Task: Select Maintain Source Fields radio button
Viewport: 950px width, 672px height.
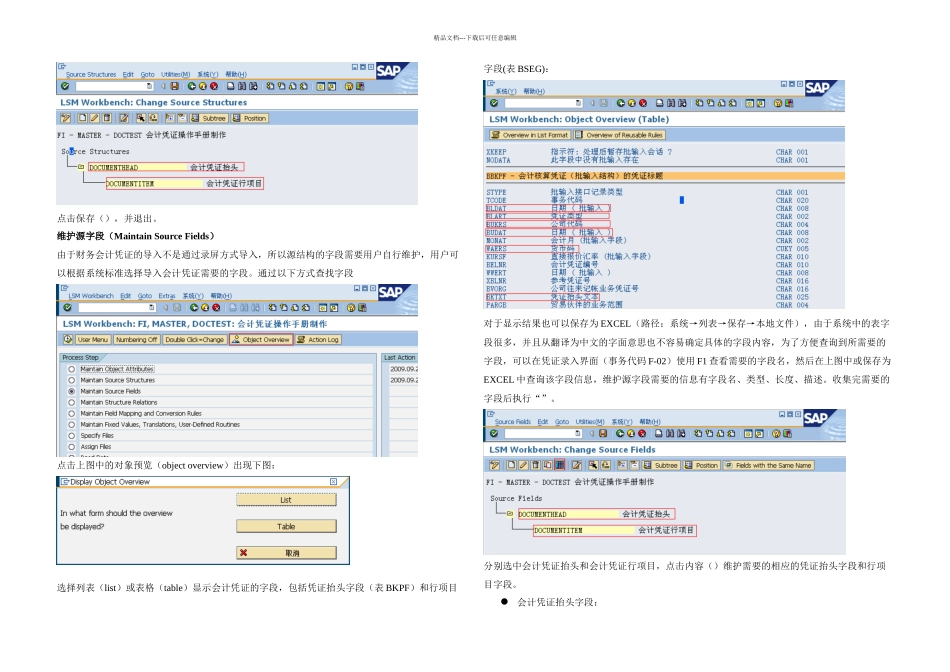Action: (x=71, y=391)
